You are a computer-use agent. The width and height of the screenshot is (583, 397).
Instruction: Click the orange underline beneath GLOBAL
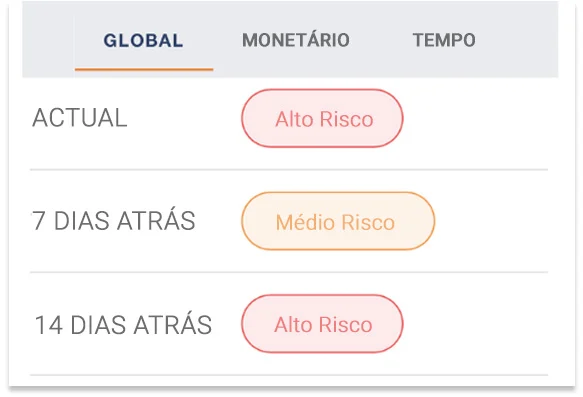coord(144,69)
